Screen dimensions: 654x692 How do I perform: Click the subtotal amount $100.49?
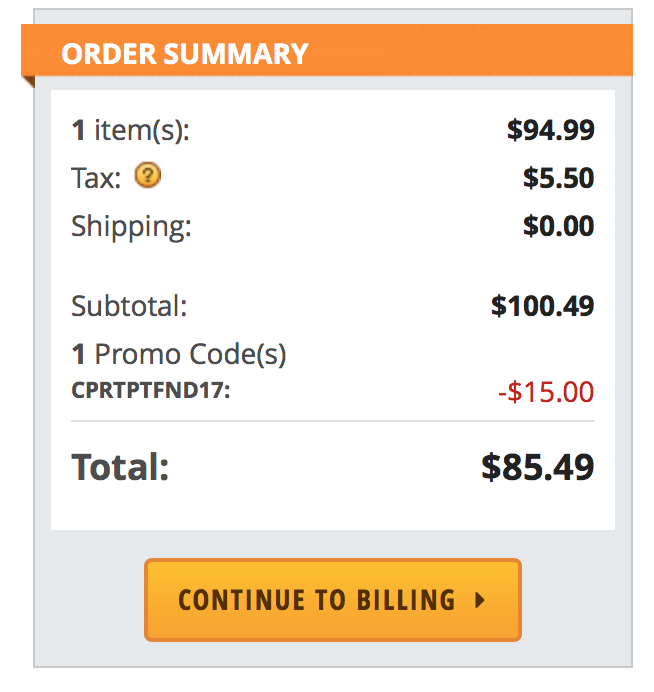(x=542, y=306)
